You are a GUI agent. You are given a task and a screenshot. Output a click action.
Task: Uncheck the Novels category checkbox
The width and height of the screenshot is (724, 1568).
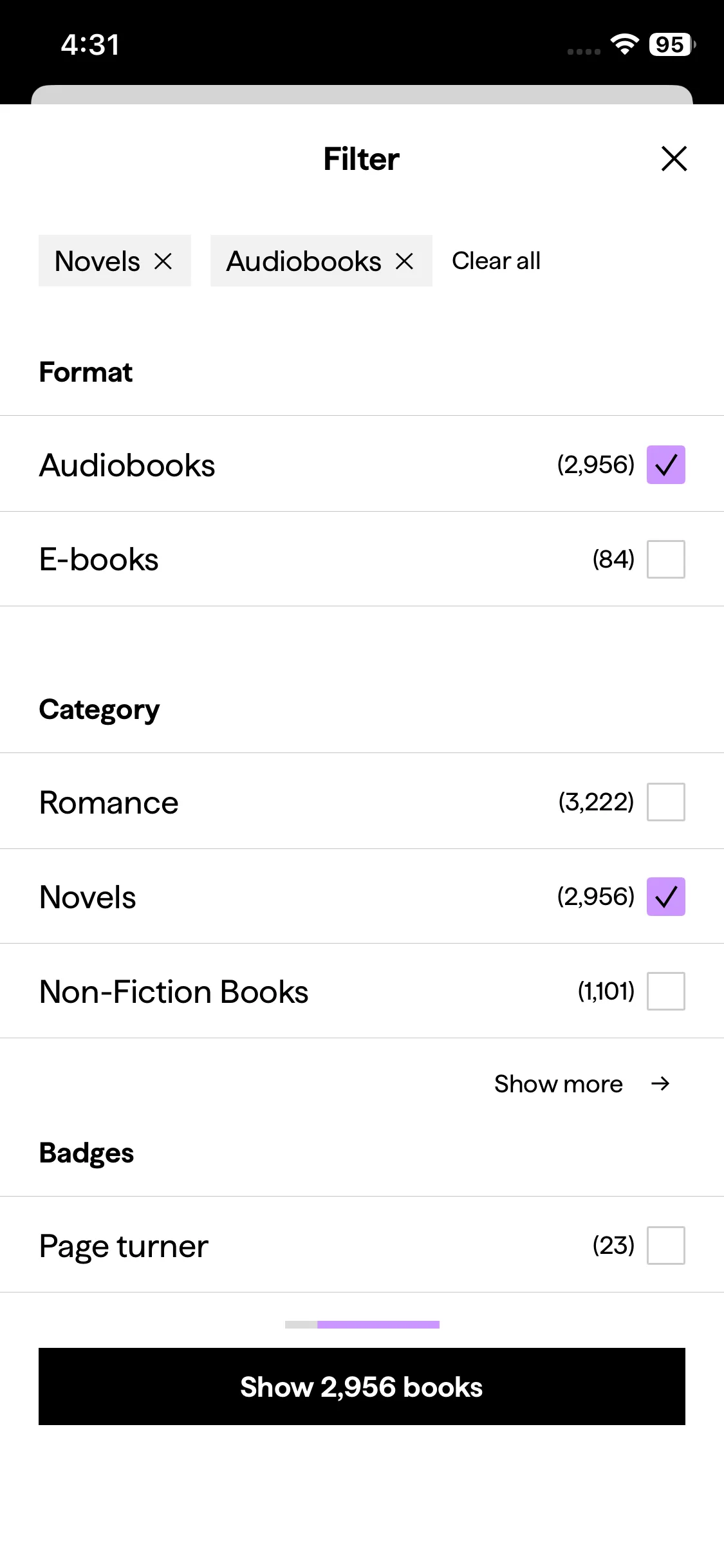pyautogui.click(x=665, y=897)
